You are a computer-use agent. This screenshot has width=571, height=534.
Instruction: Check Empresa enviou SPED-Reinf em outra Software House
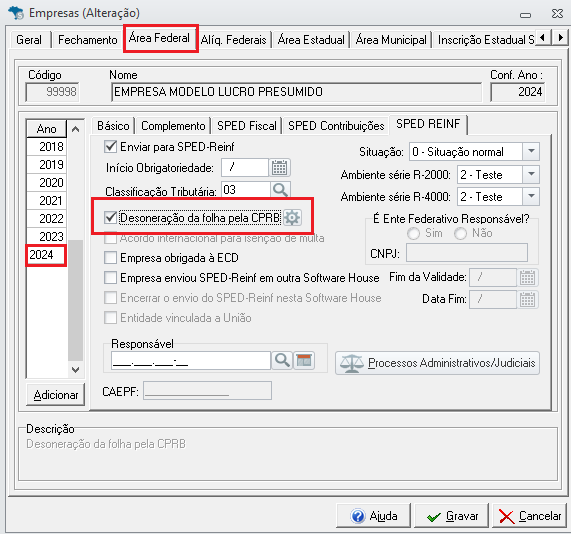click(110, 278)
